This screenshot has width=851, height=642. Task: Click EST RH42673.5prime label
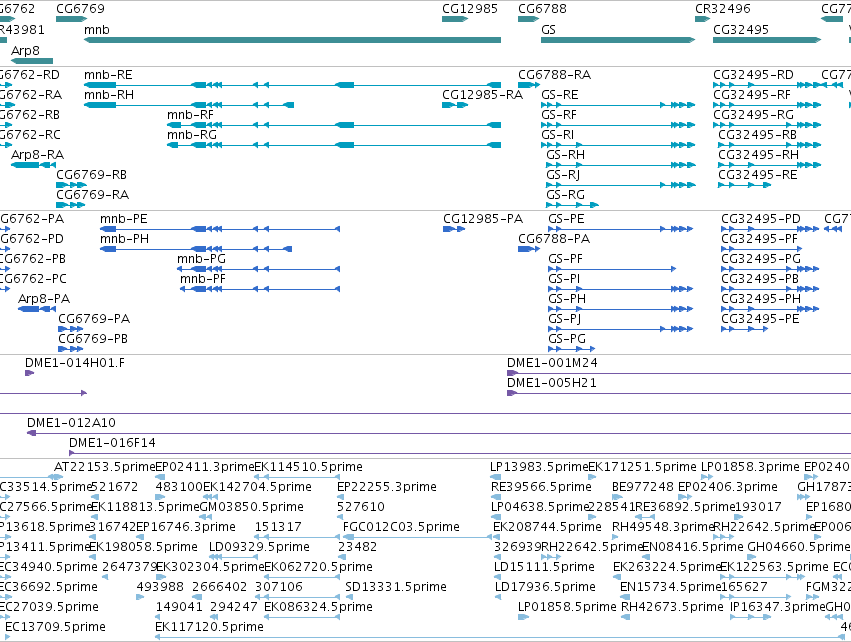pos(672,607)
